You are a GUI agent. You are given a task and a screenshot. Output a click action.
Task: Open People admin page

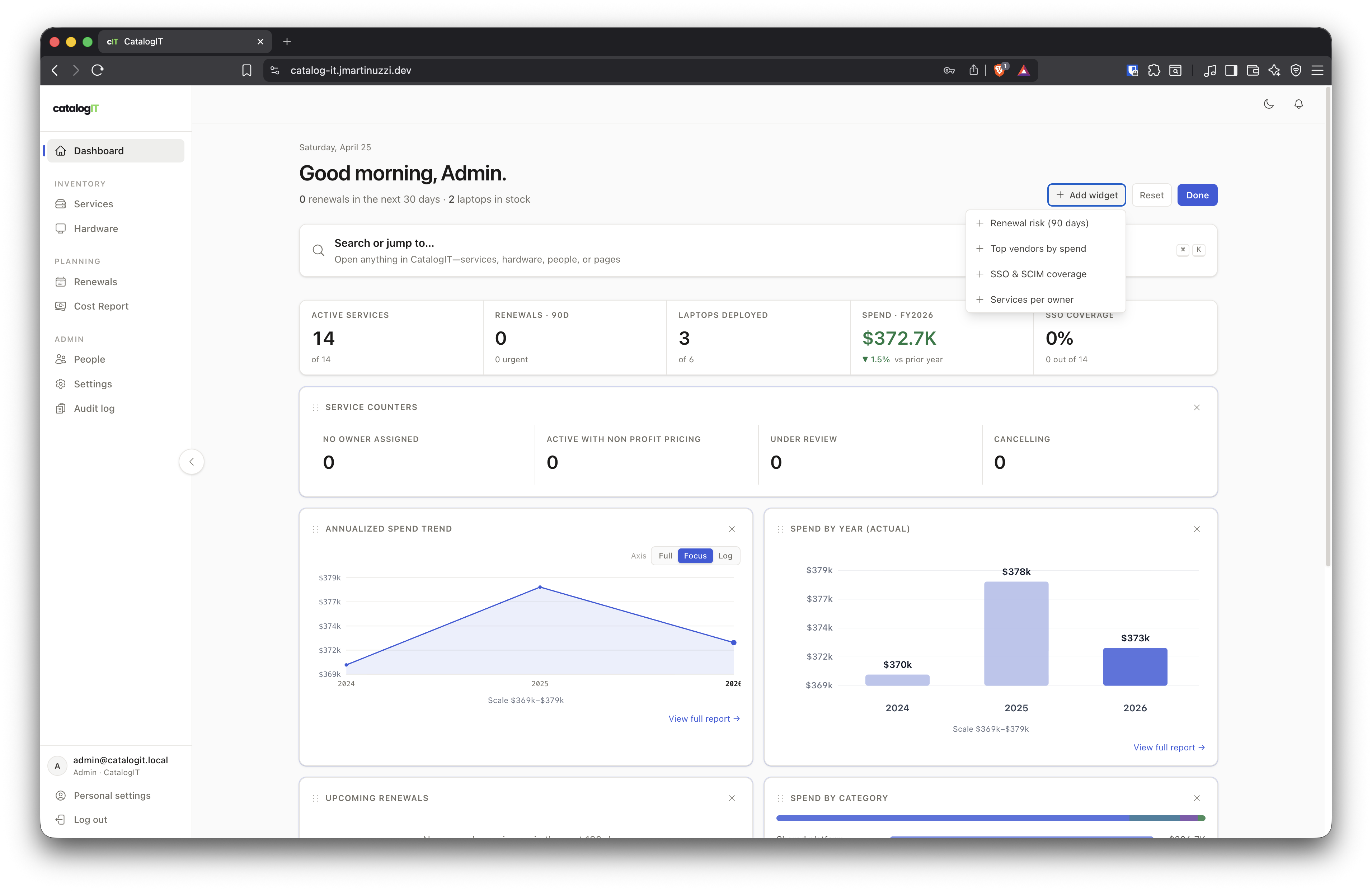tap(115, 359)
